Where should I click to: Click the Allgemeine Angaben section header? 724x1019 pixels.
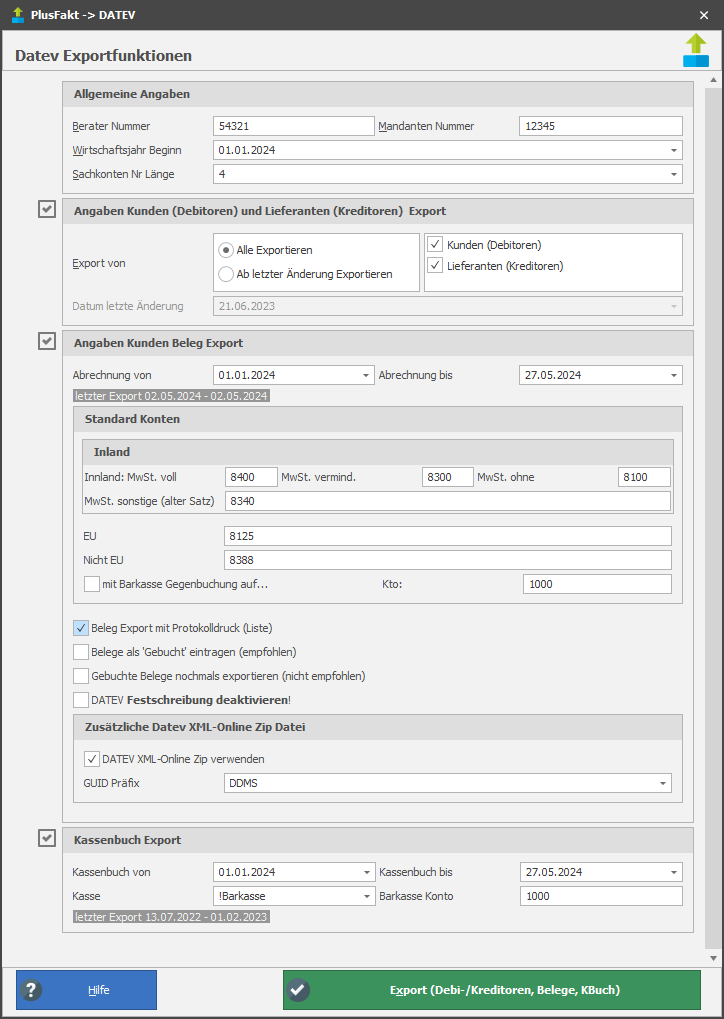[x=378, y=94]
